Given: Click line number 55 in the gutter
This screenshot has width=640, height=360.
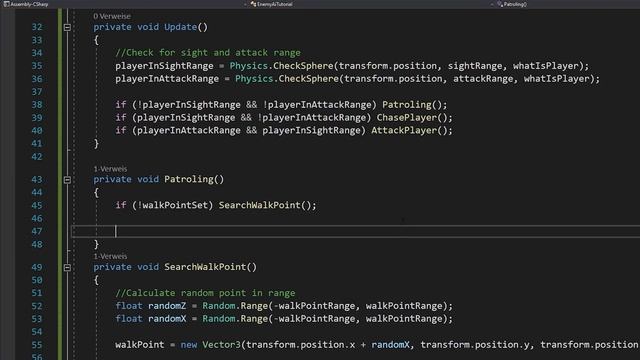Looking at the screenshot, I should [x=37, y=345].
